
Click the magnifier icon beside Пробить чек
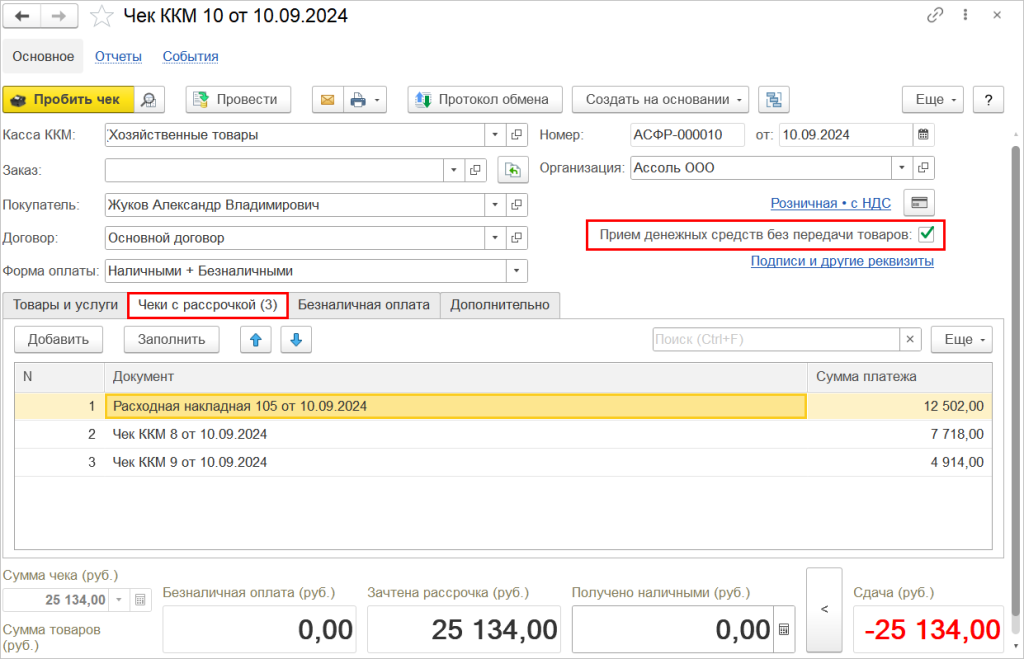point(149,99)
